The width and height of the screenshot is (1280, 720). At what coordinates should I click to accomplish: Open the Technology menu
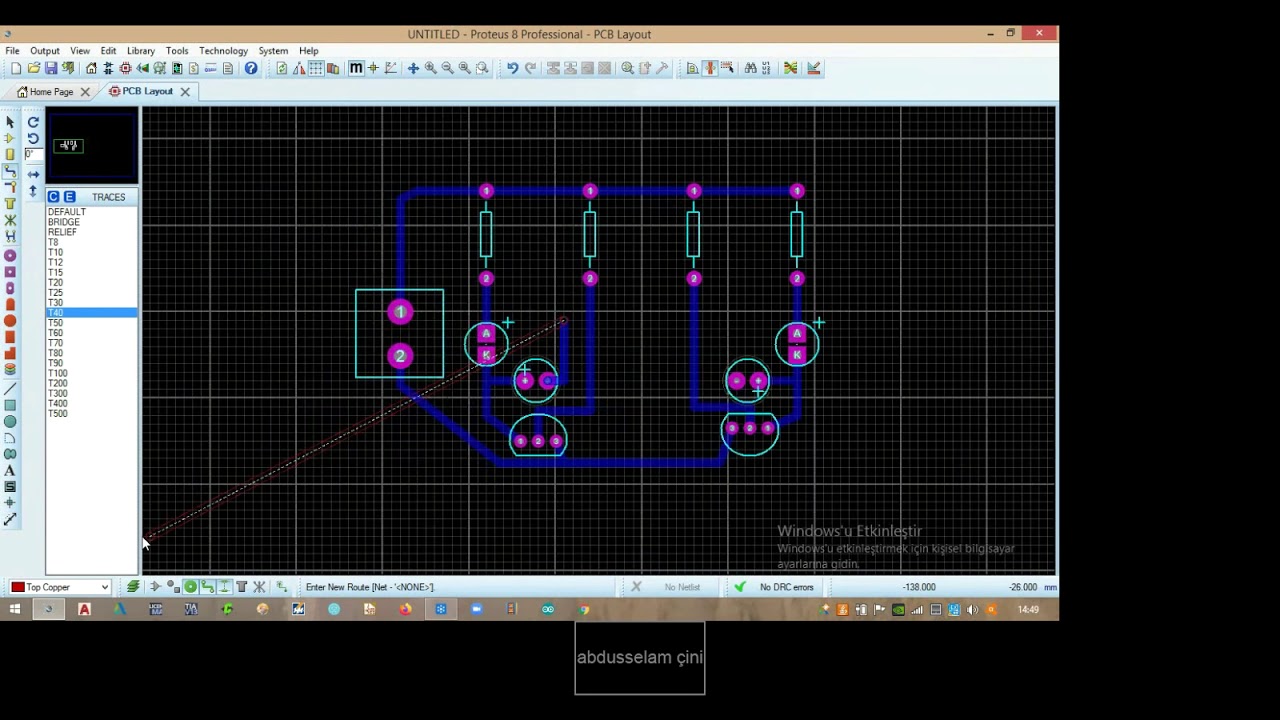click(223, 51)
